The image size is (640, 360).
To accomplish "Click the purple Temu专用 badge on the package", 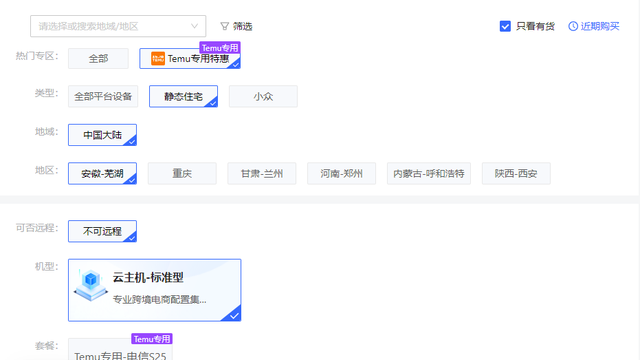I will (x=152, y=339).
